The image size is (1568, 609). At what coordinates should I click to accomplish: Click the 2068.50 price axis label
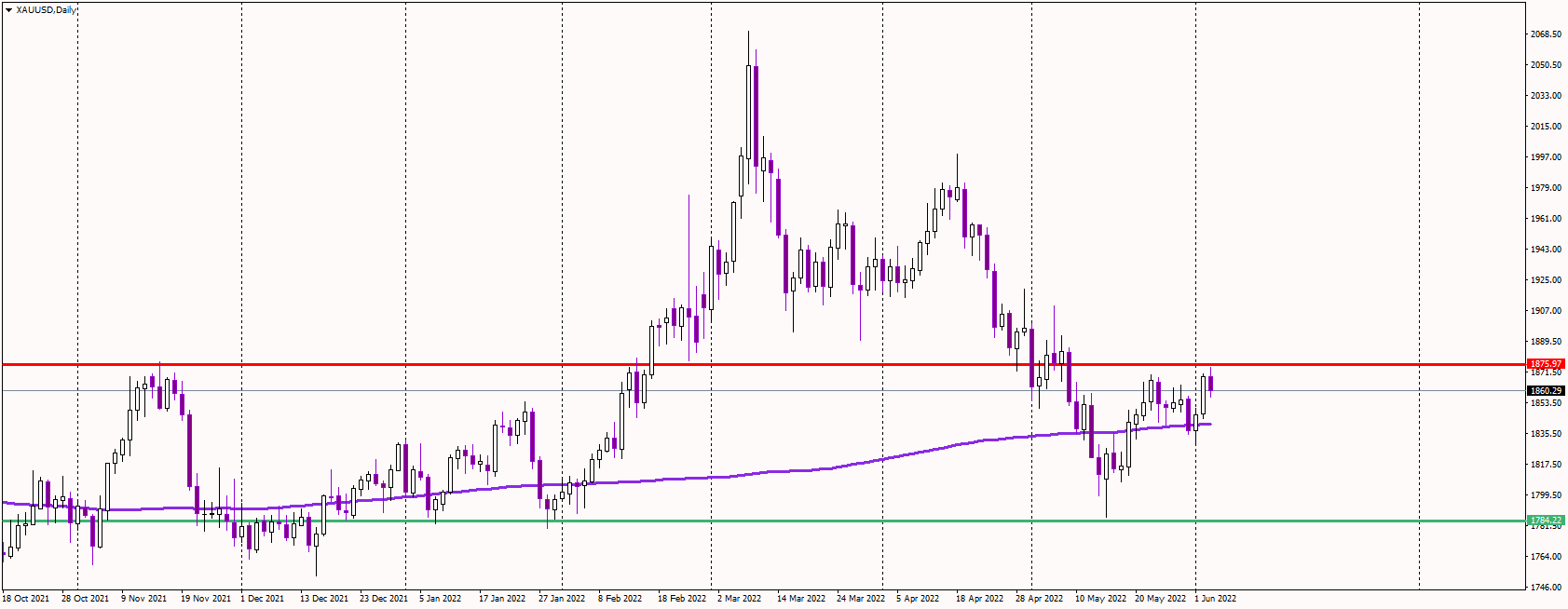[1546, 34]
